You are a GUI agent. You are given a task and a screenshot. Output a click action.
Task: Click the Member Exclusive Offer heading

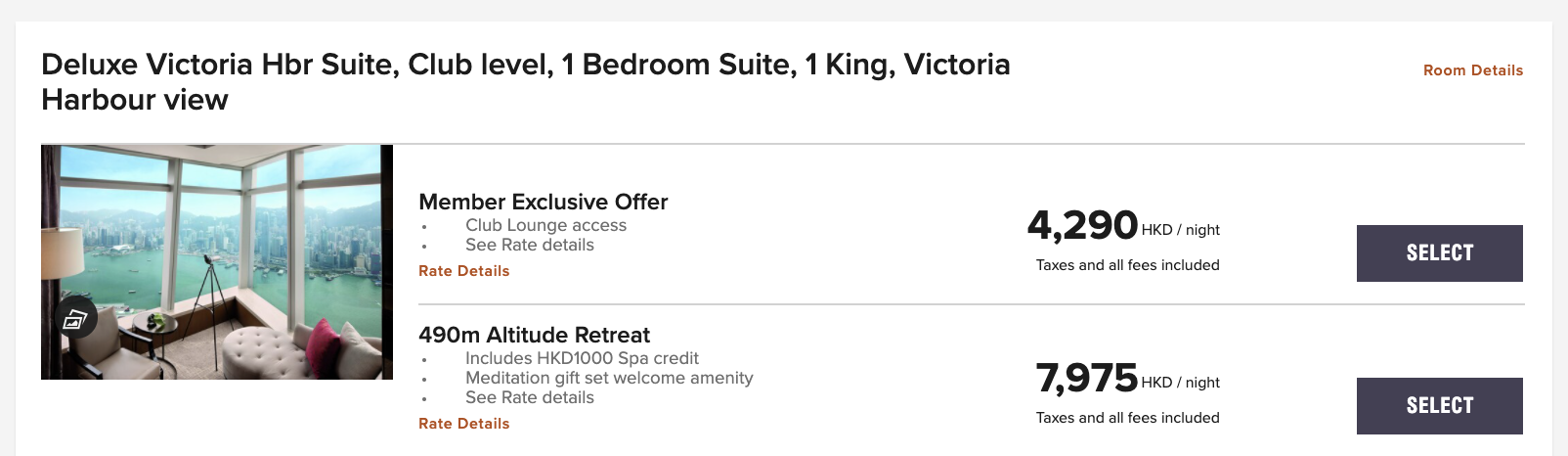click(544, 202)
